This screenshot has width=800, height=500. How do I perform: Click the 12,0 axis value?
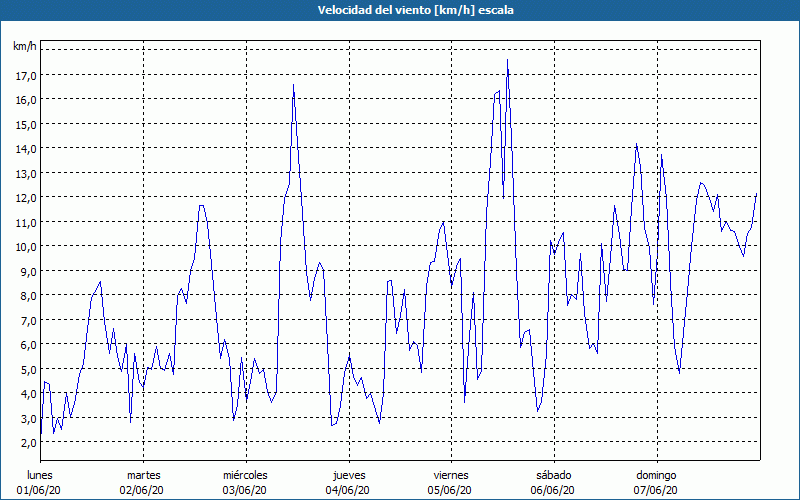(26, 198)
